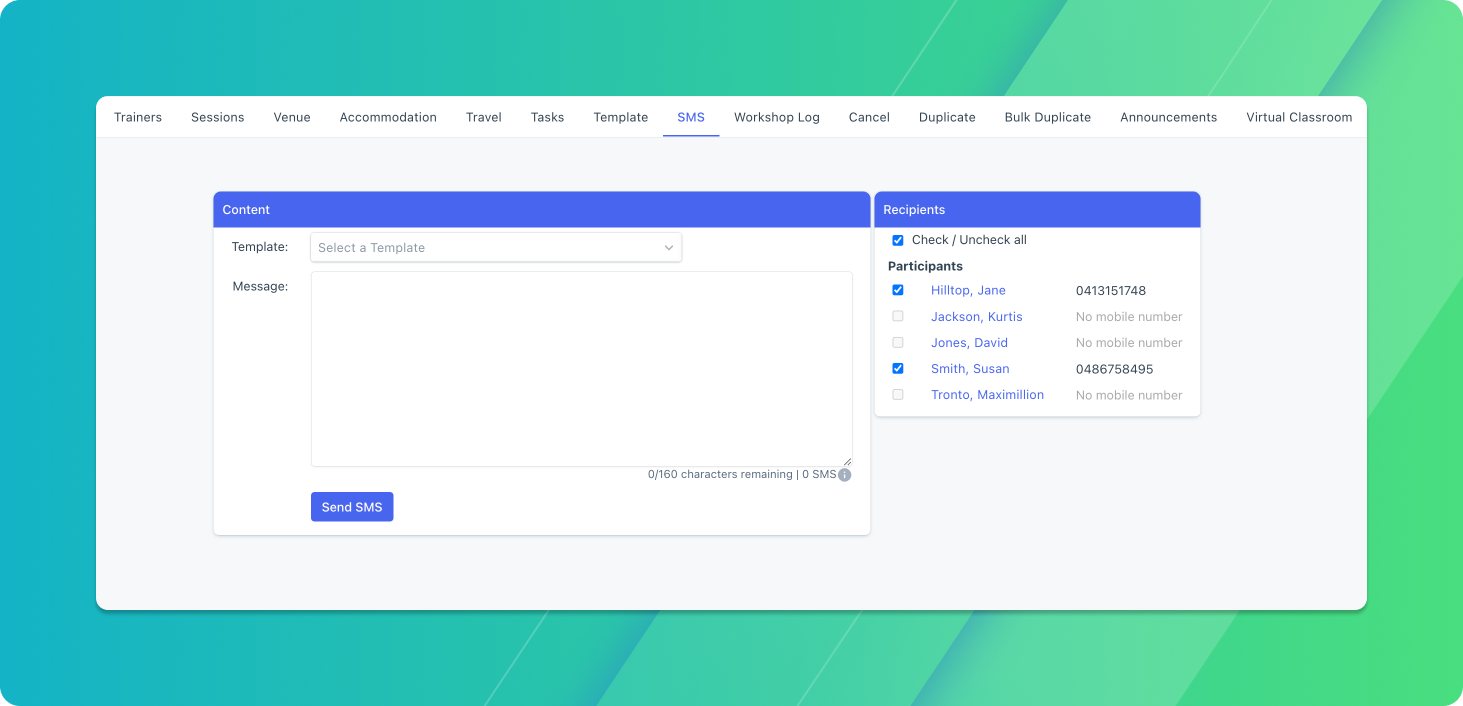This screenshot has height=706, width=1463.
Task: Go to the Virtual Classroom tab
Action: click(1299, 117)
